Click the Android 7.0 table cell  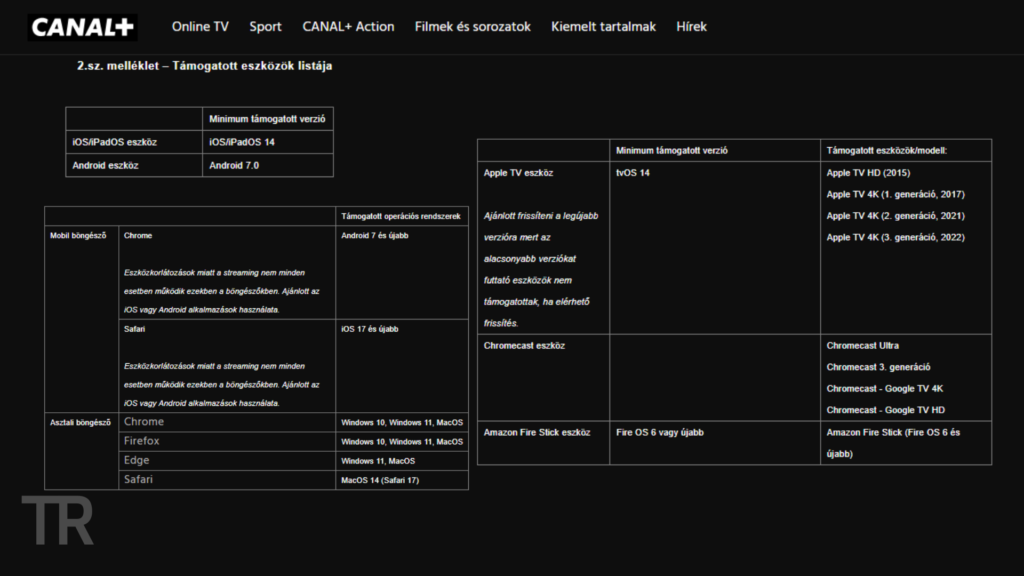tap(234, 165)
